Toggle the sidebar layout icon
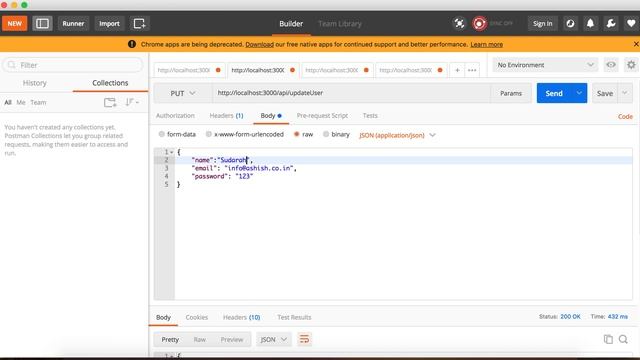This screenshot has width=640, height=360. (42, 23)
